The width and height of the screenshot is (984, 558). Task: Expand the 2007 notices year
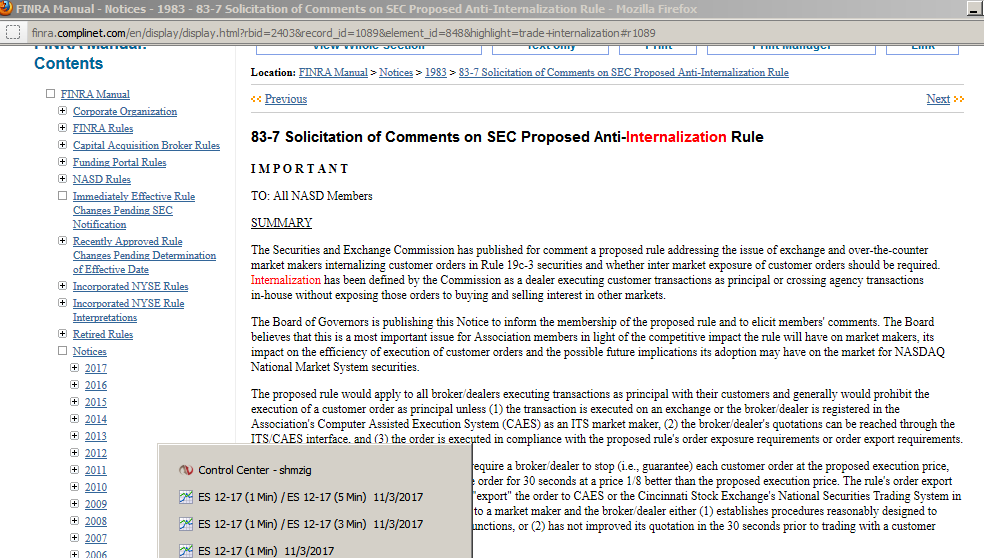[x=74, y=537]
